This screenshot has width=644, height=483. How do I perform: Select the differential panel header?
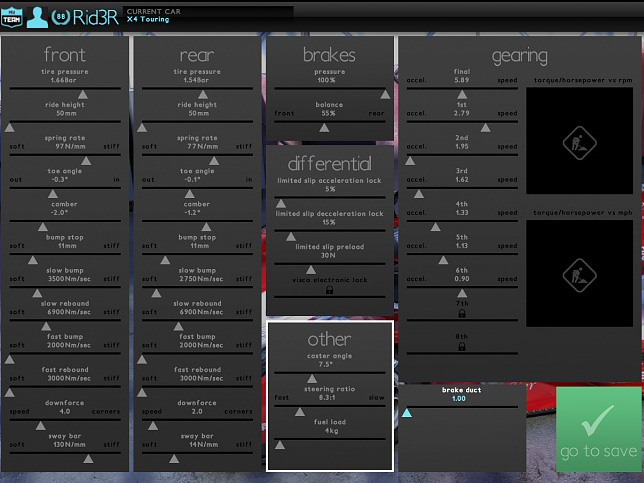329,163
